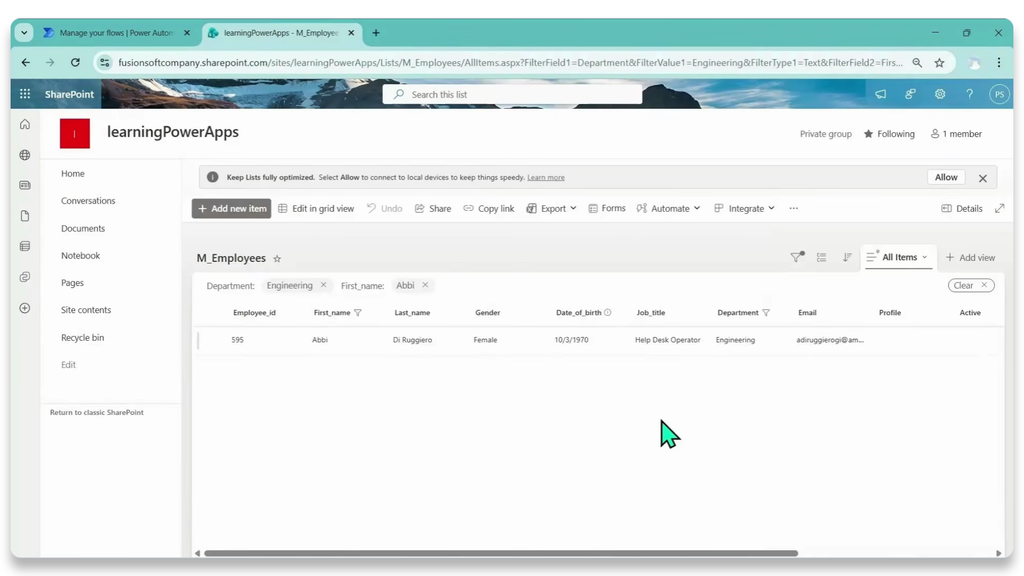This screenshot has height=576, width=1024.
Task: Click the Add view button
Action: point(970,257)
